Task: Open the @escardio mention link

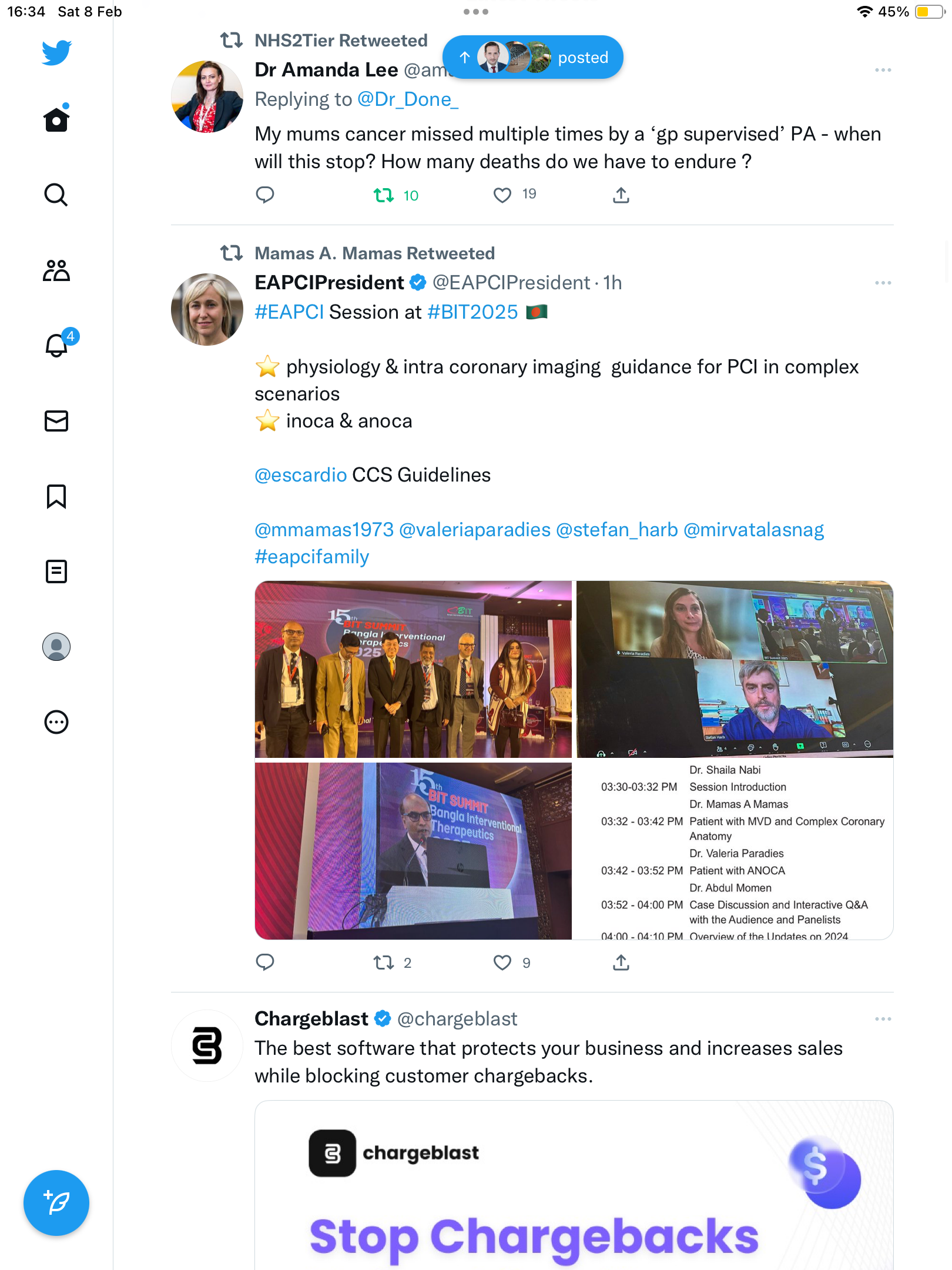Action: click(301, 475)
